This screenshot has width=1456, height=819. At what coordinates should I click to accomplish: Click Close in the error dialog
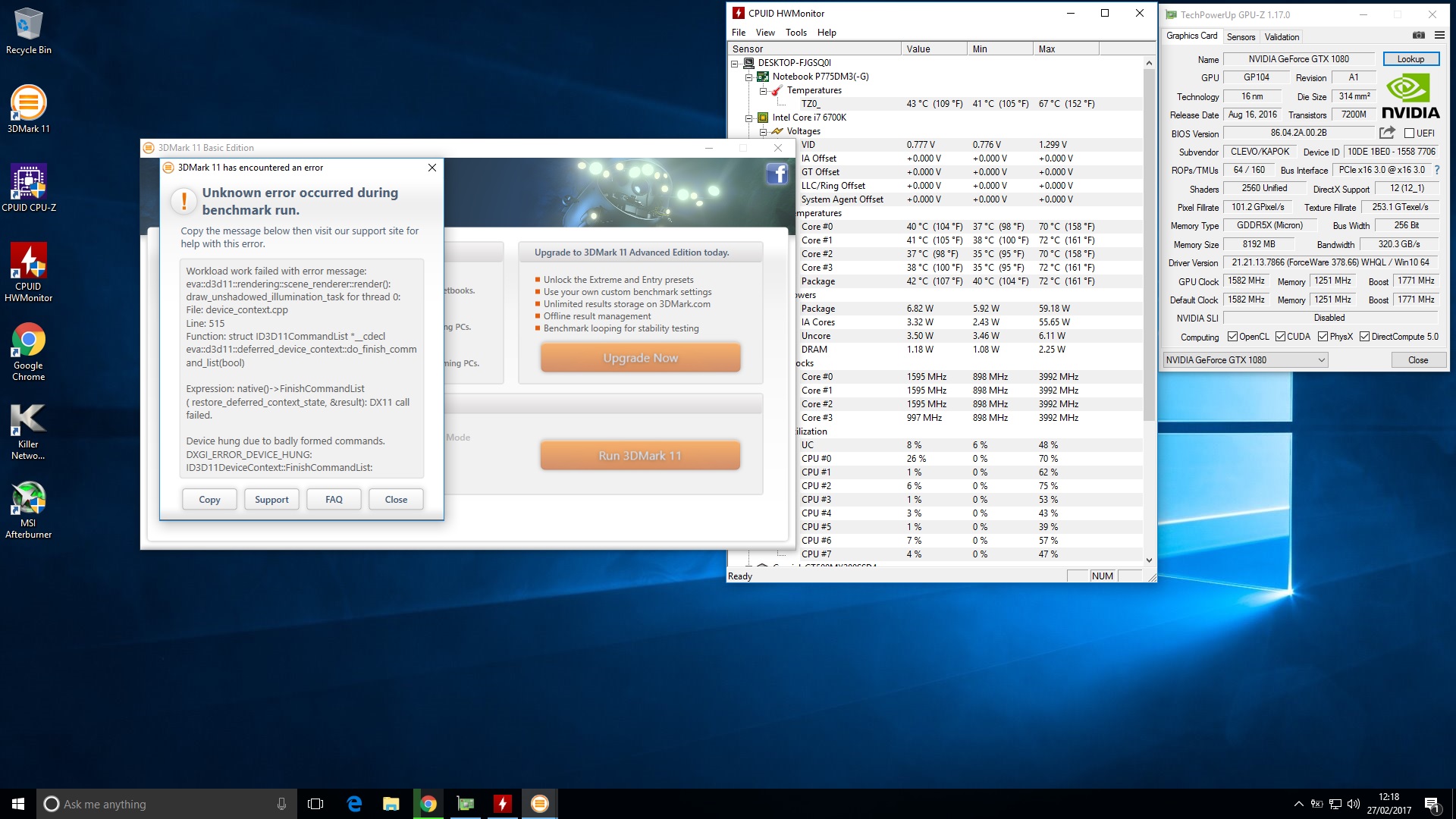click(x=396, y=500)
